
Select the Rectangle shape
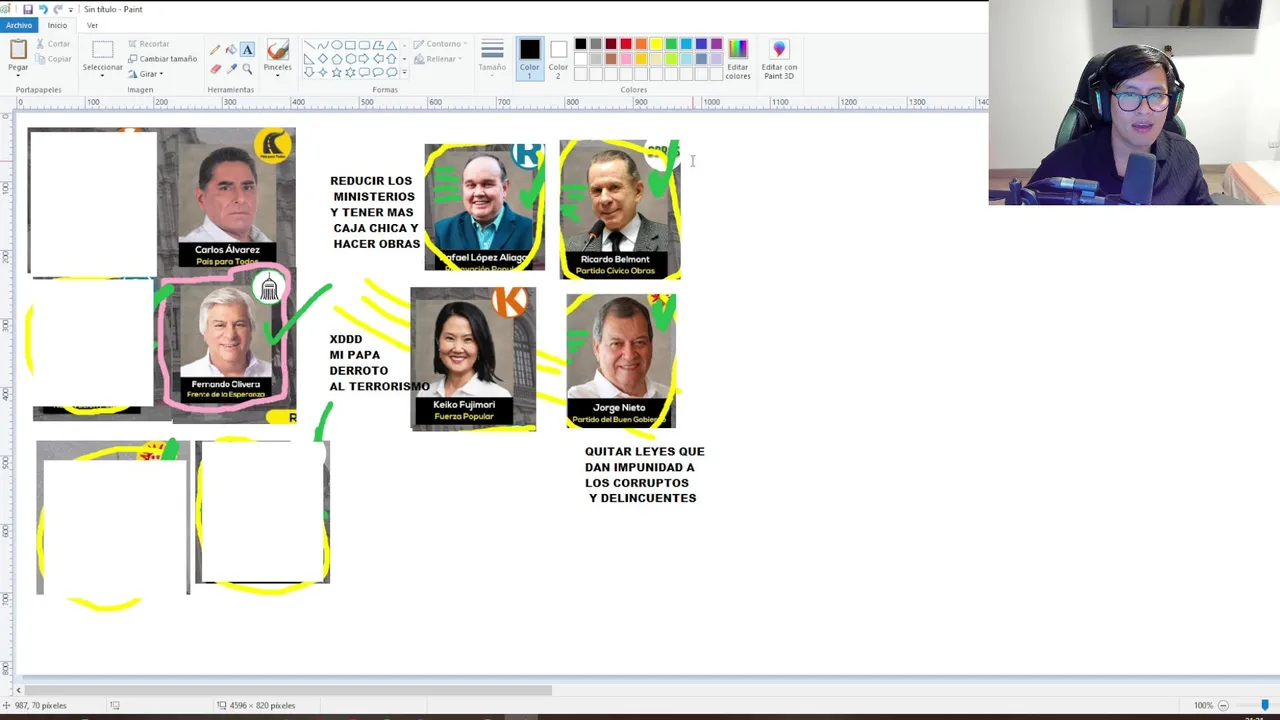click(350, 45)
